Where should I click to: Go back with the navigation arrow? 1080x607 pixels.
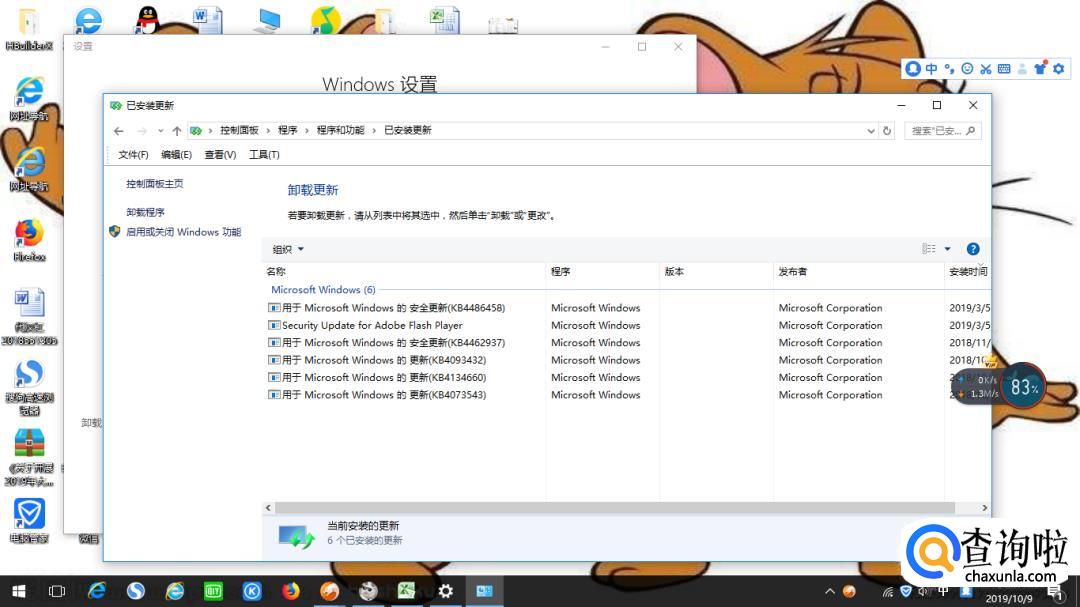point(118,130)
